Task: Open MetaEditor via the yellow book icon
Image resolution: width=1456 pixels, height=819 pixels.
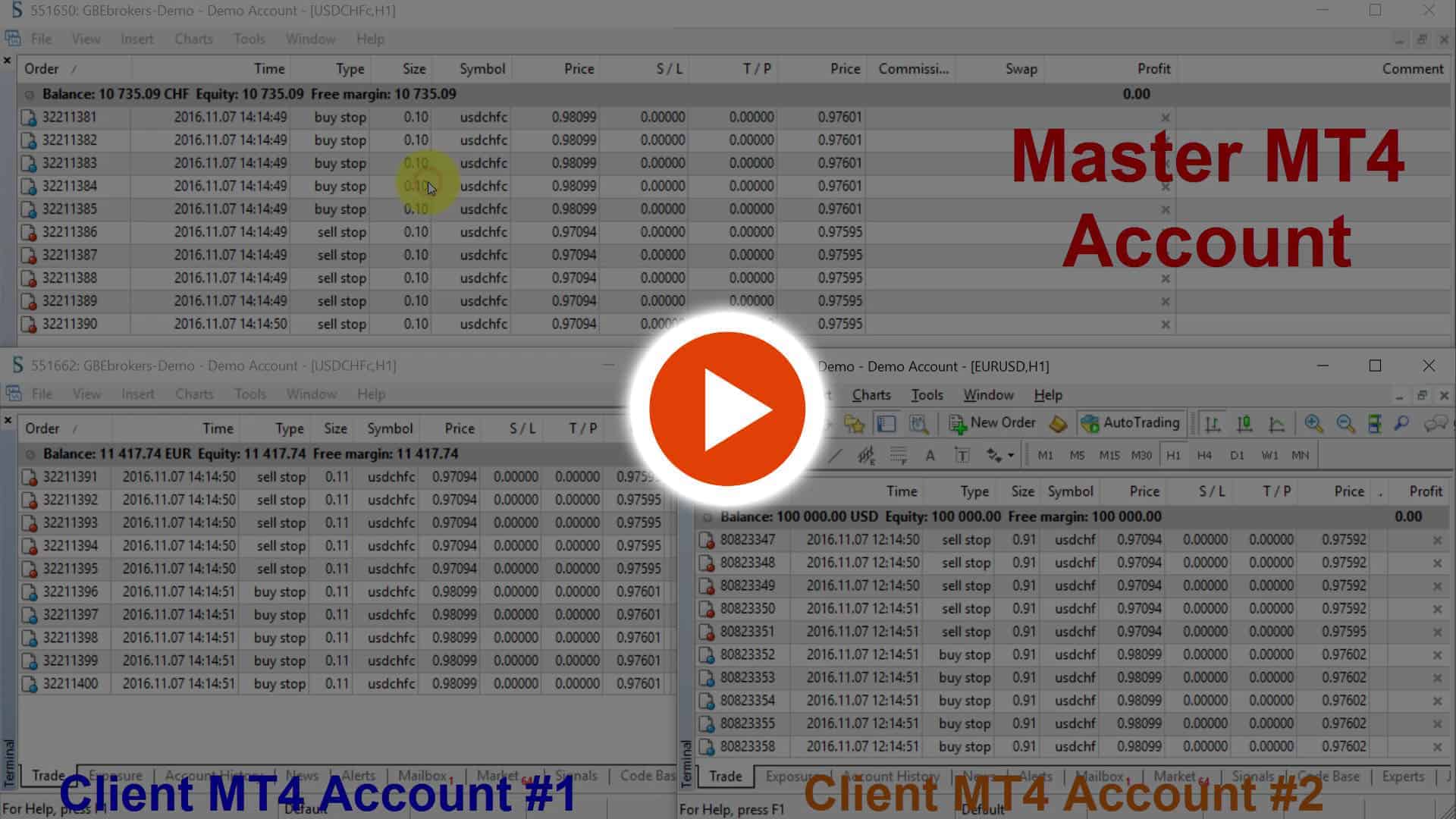Action: point(1058,424)
